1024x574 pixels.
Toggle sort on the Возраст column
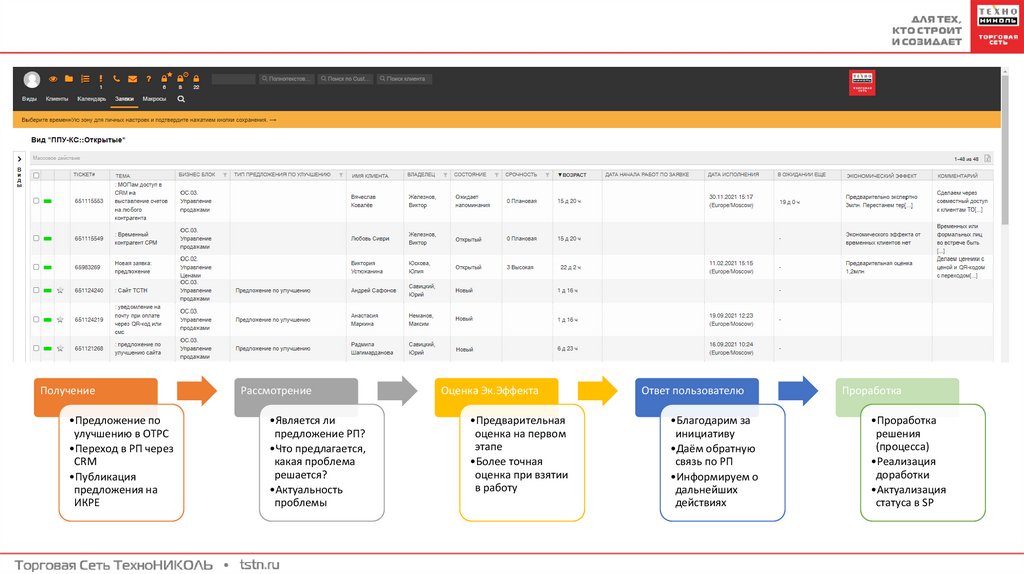point(572,175)
